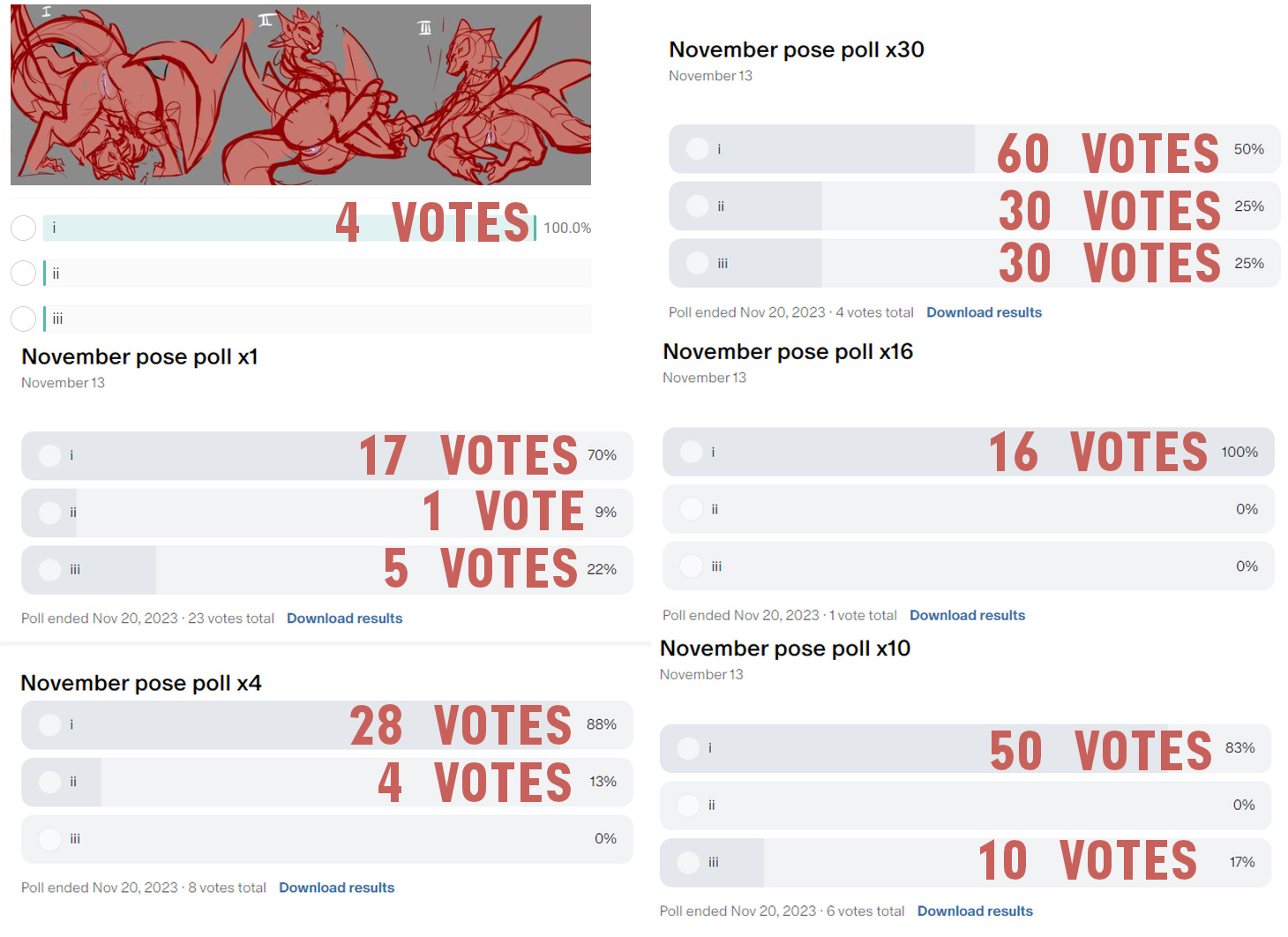
Task: Select radio option i in top poll
Action: coord(23,228)
